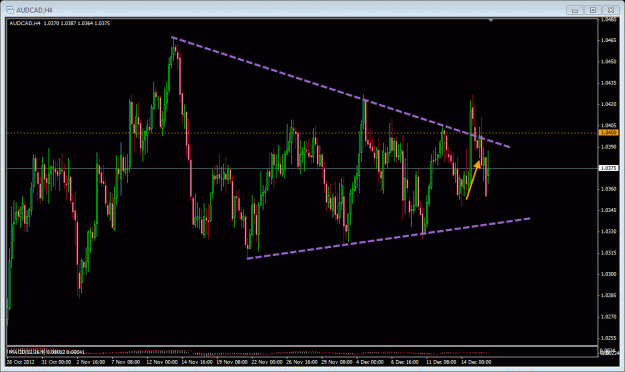625x372 pixels.
Task: Click the 12 Nov 00:00 time label
Action: 162,362
